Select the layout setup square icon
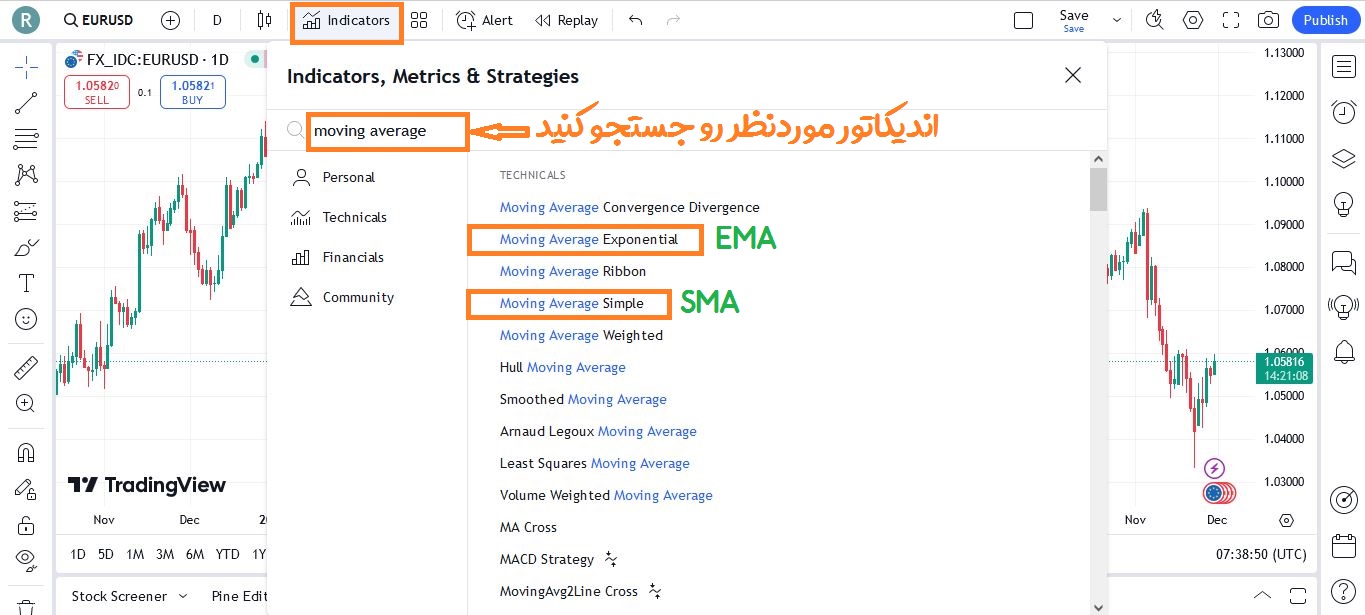 tap(1023, 20)
